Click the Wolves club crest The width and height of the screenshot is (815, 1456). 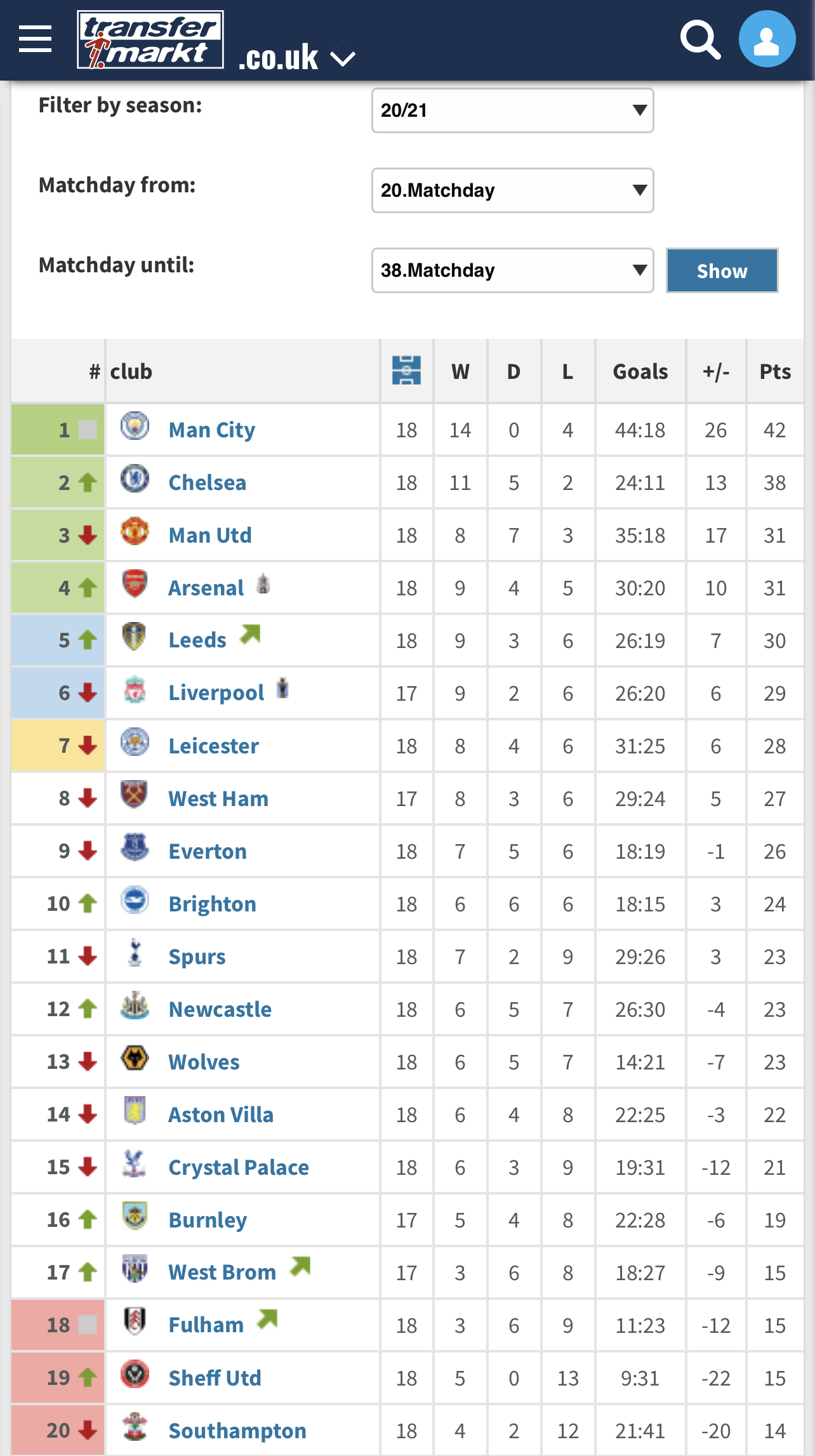tap(135, 1058)
